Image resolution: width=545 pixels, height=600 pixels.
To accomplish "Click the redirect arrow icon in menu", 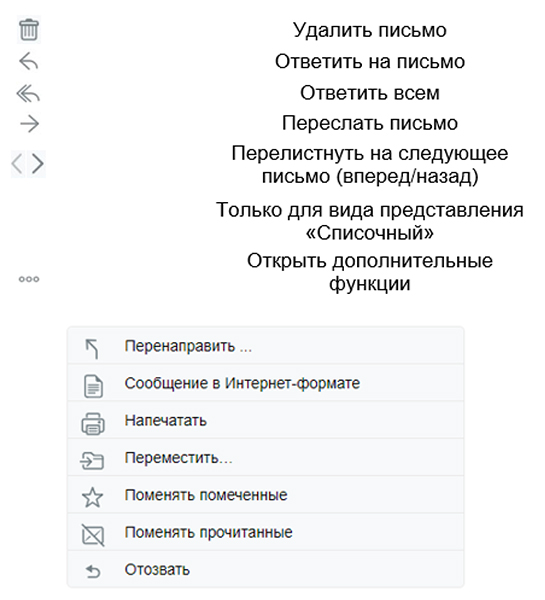I will pyautogui.click(x=92, y=349).
